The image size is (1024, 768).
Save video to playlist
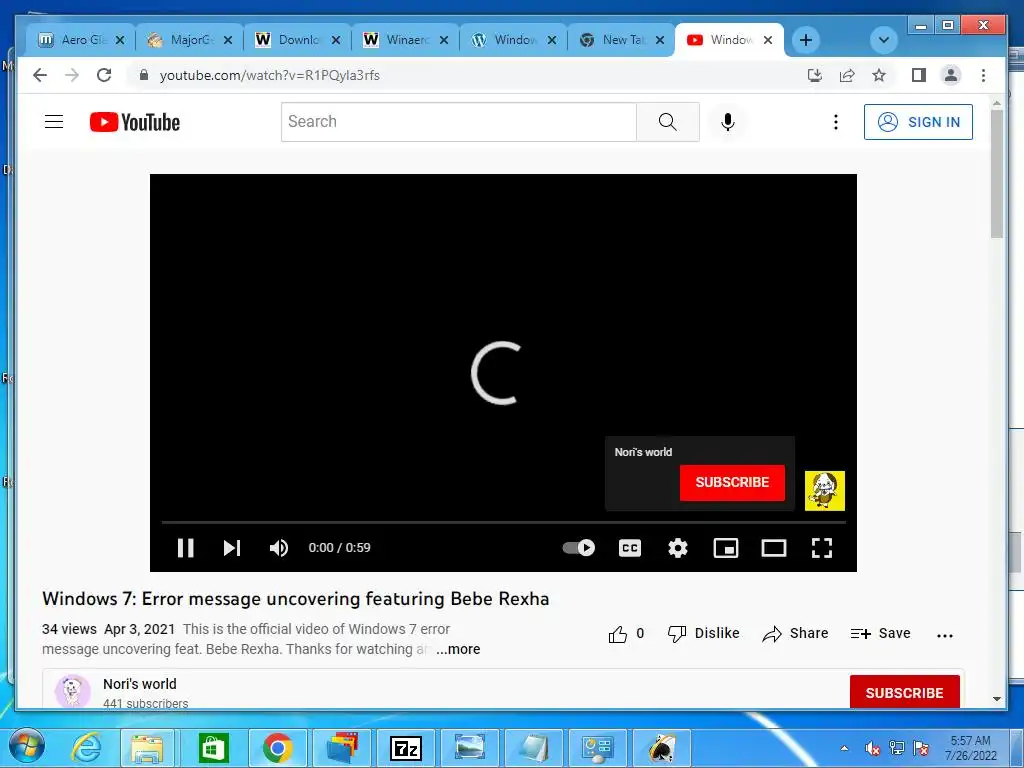coord(880,633)
